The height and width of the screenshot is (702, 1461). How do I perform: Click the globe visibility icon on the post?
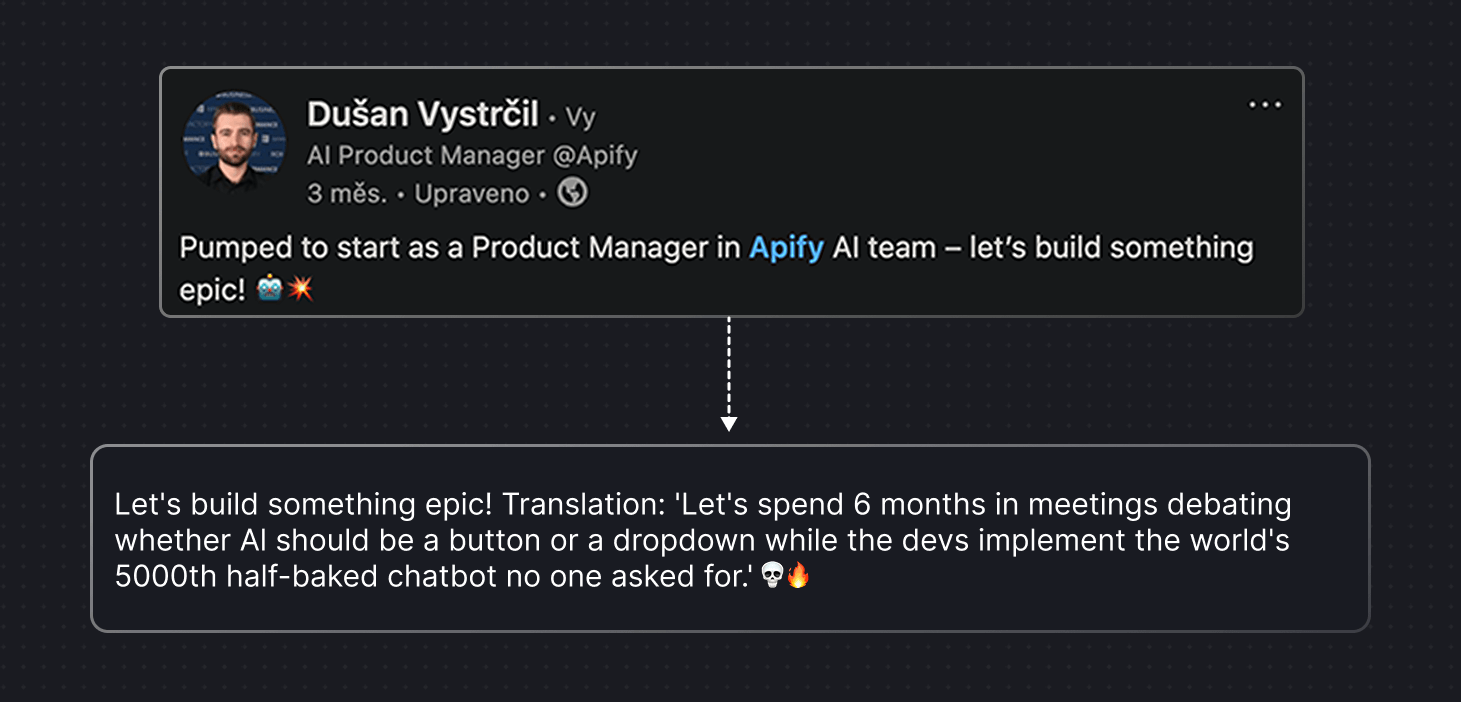[x=571, y=193]
